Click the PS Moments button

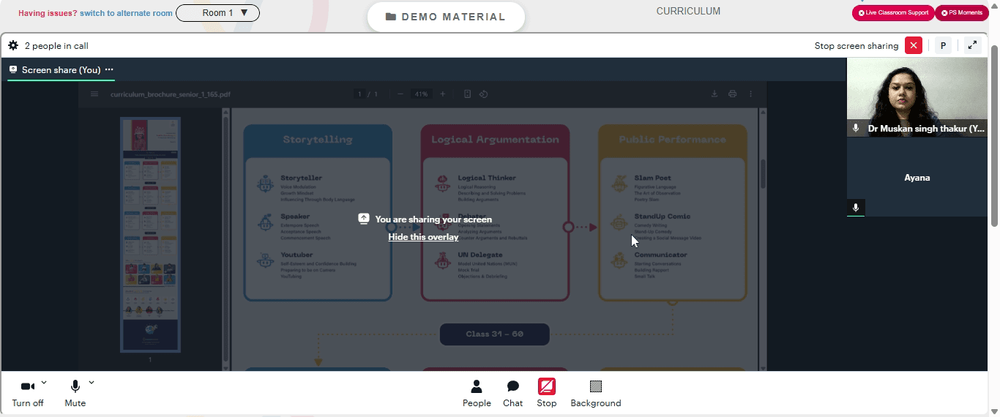coord(962,13)
